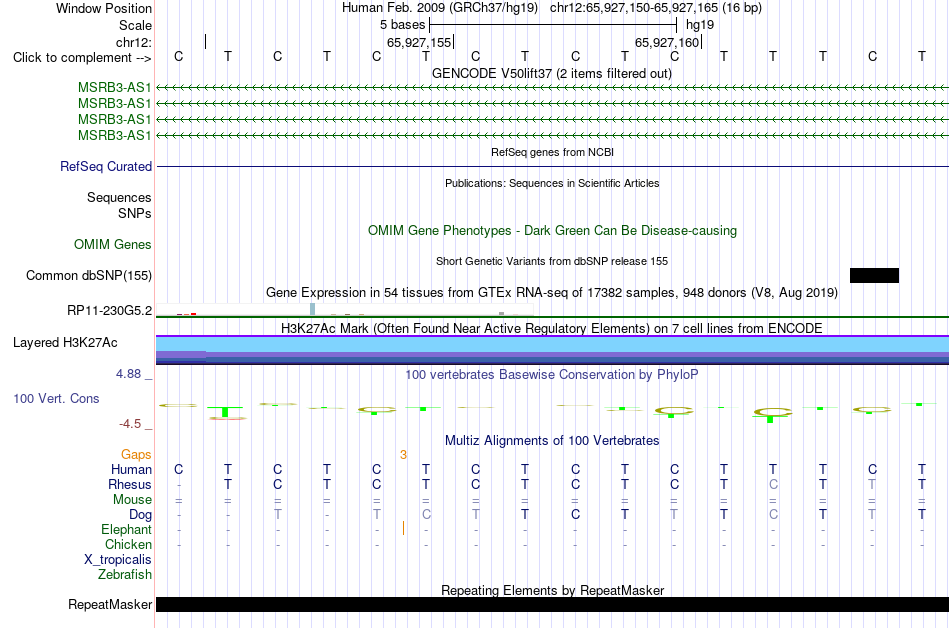Open '100 vertebrates Basewise Conservation by PhyloP' title
This screenshot has width=950, height=628.
pos(552,374)
